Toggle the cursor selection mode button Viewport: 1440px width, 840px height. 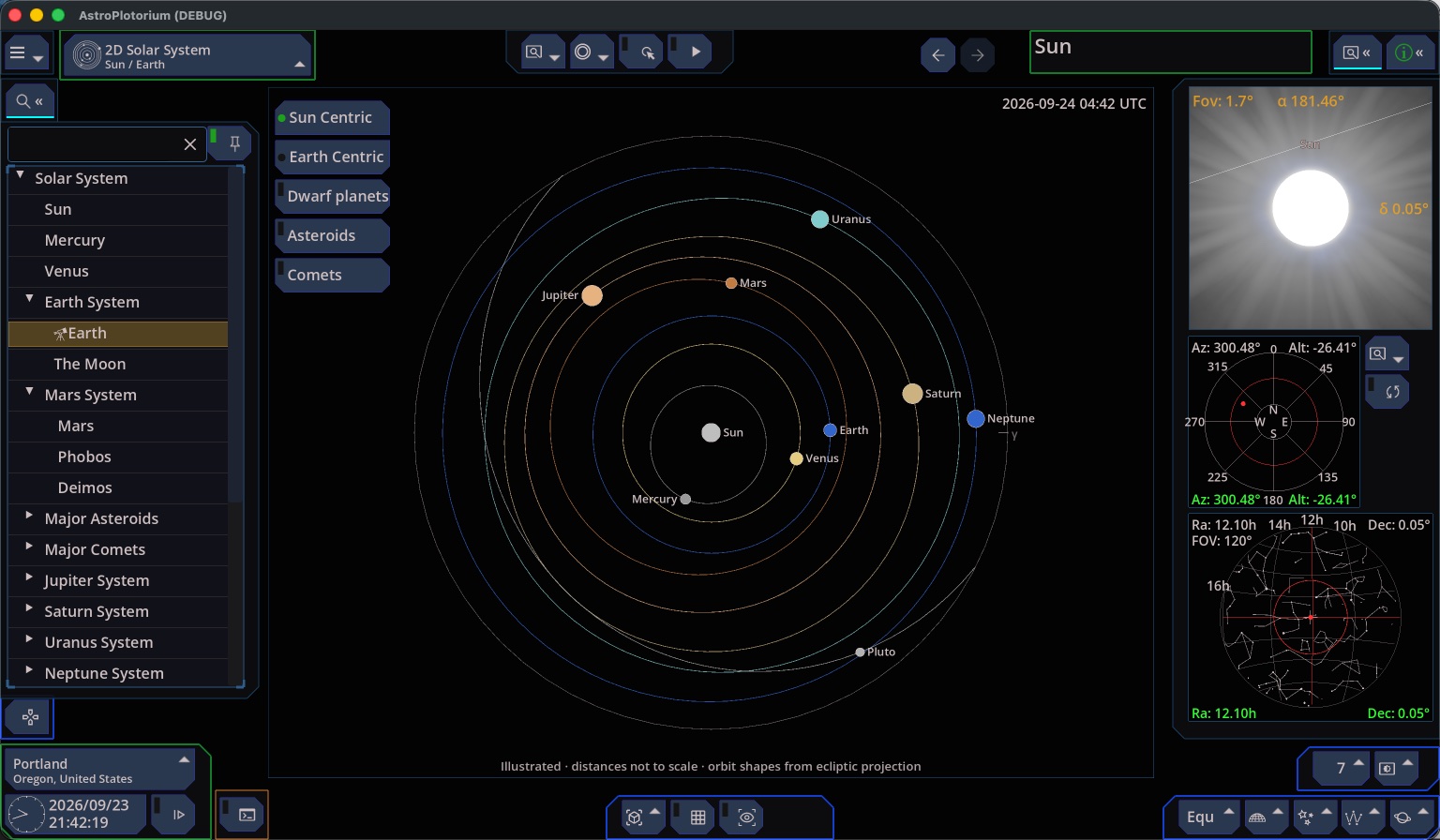(x=641, y=52)
